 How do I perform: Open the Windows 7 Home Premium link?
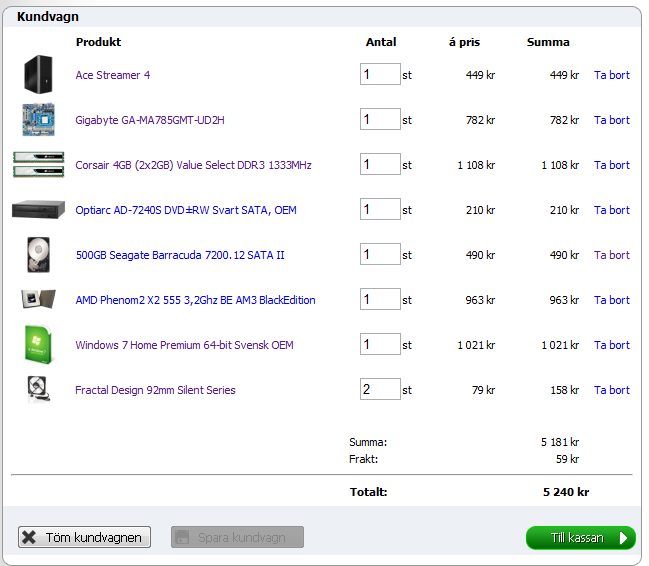pos(184,345)
